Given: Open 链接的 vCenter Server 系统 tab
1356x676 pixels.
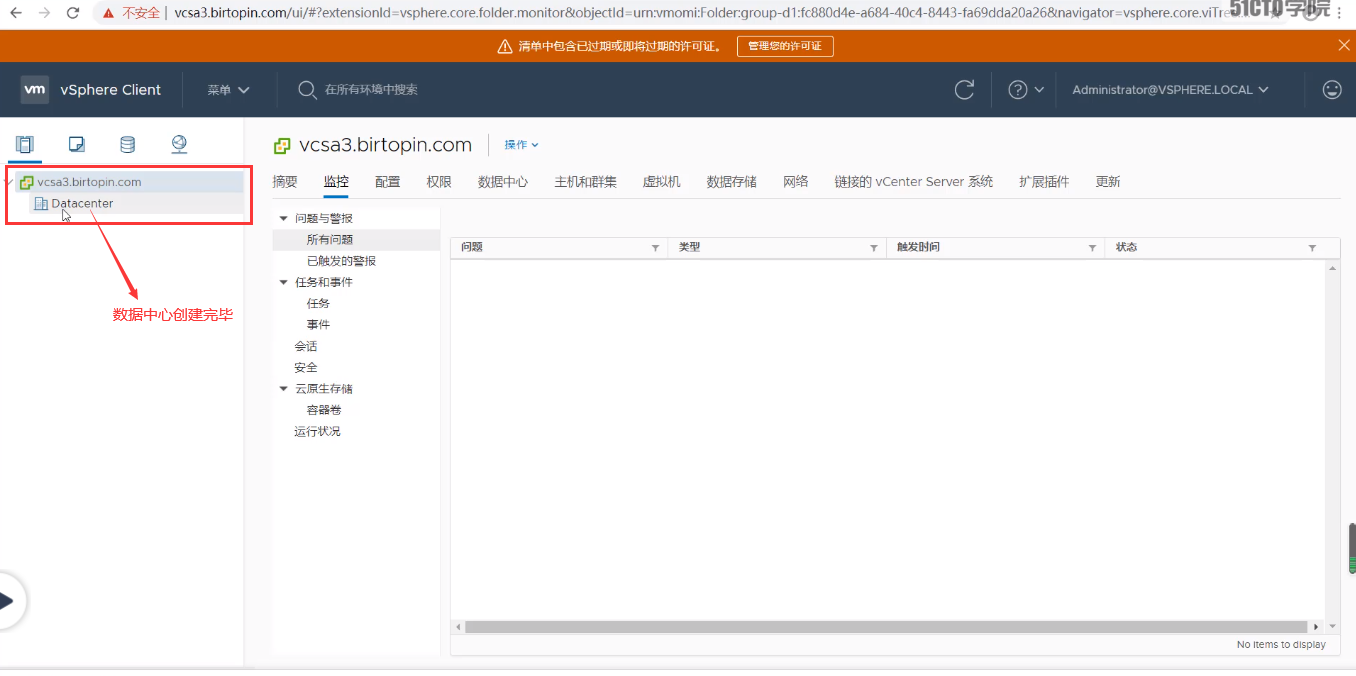Looking at the screenshot, I should tap(914, 182).
